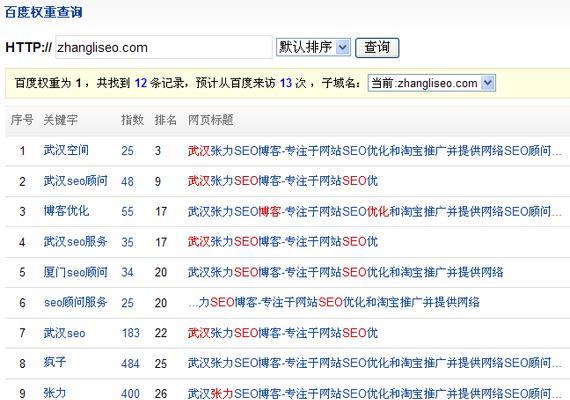This screenshot has width=570, height=400.
Task: Open keyword link 博客优化
Action: coord(66,211)
